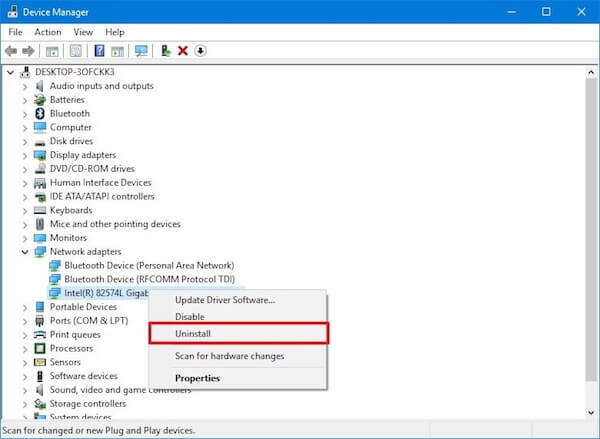This screenshot has height=439, width=600.
Task: Select Bluetooth Device (RFCOMM Protocol TDI)
Action: click(149, 279)
